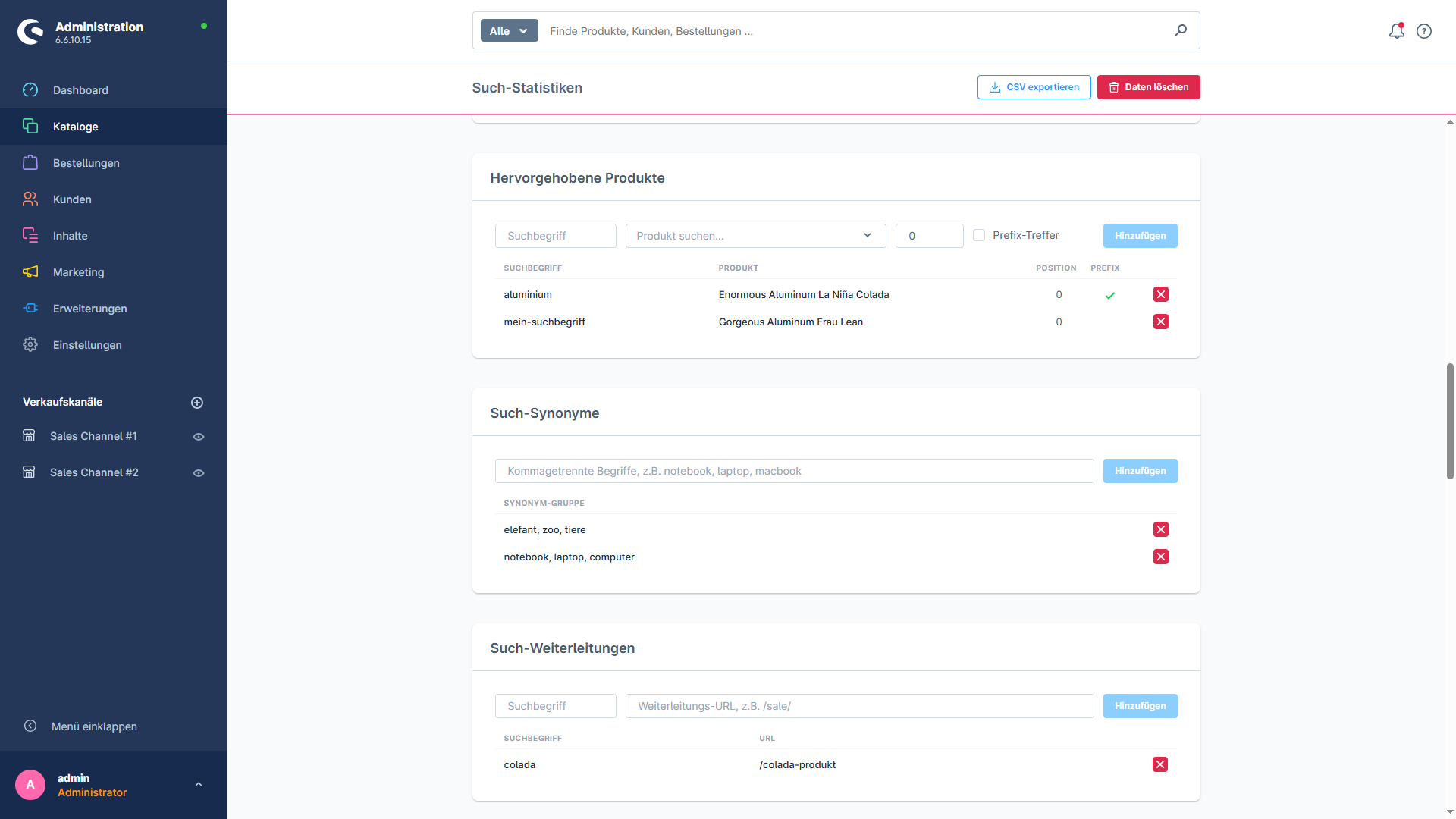The image size is (1456, 819).
Task: Click Hinzufügen in Hervorgehobene Produkte
Action: coord(1140,236)
